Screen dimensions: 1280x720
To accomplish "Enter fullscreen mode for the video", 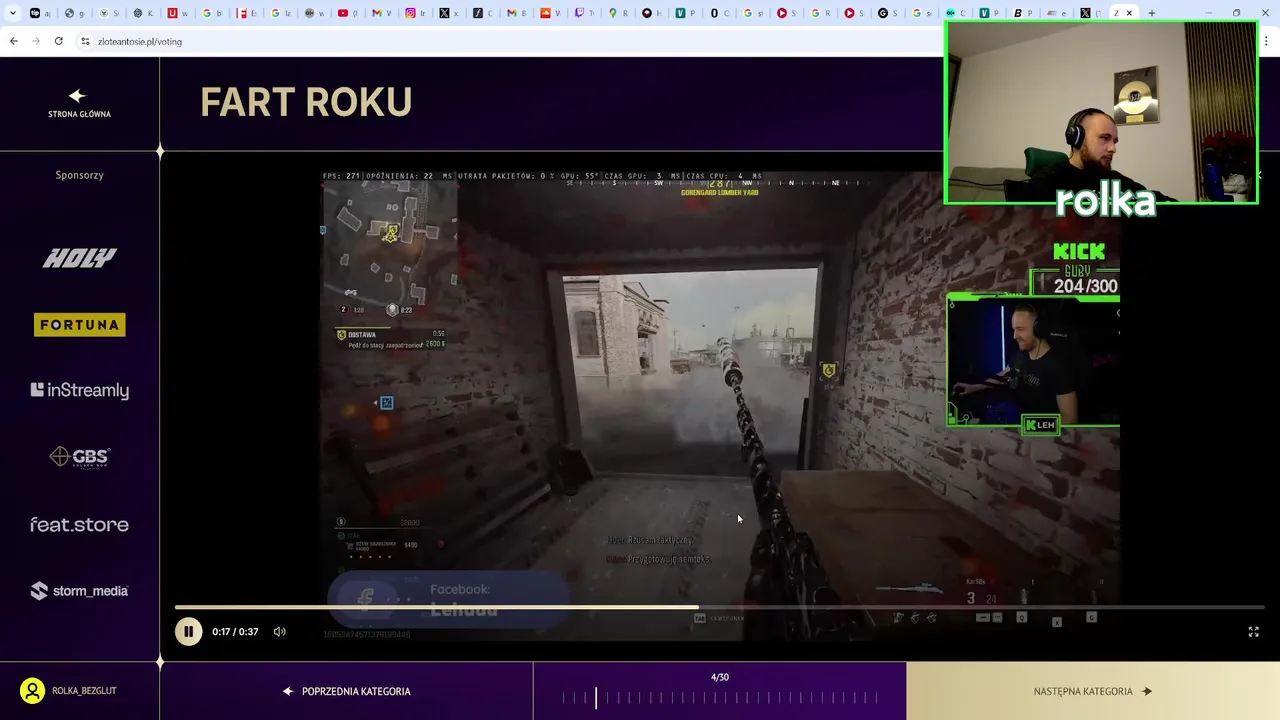I will coord(1253,632).
